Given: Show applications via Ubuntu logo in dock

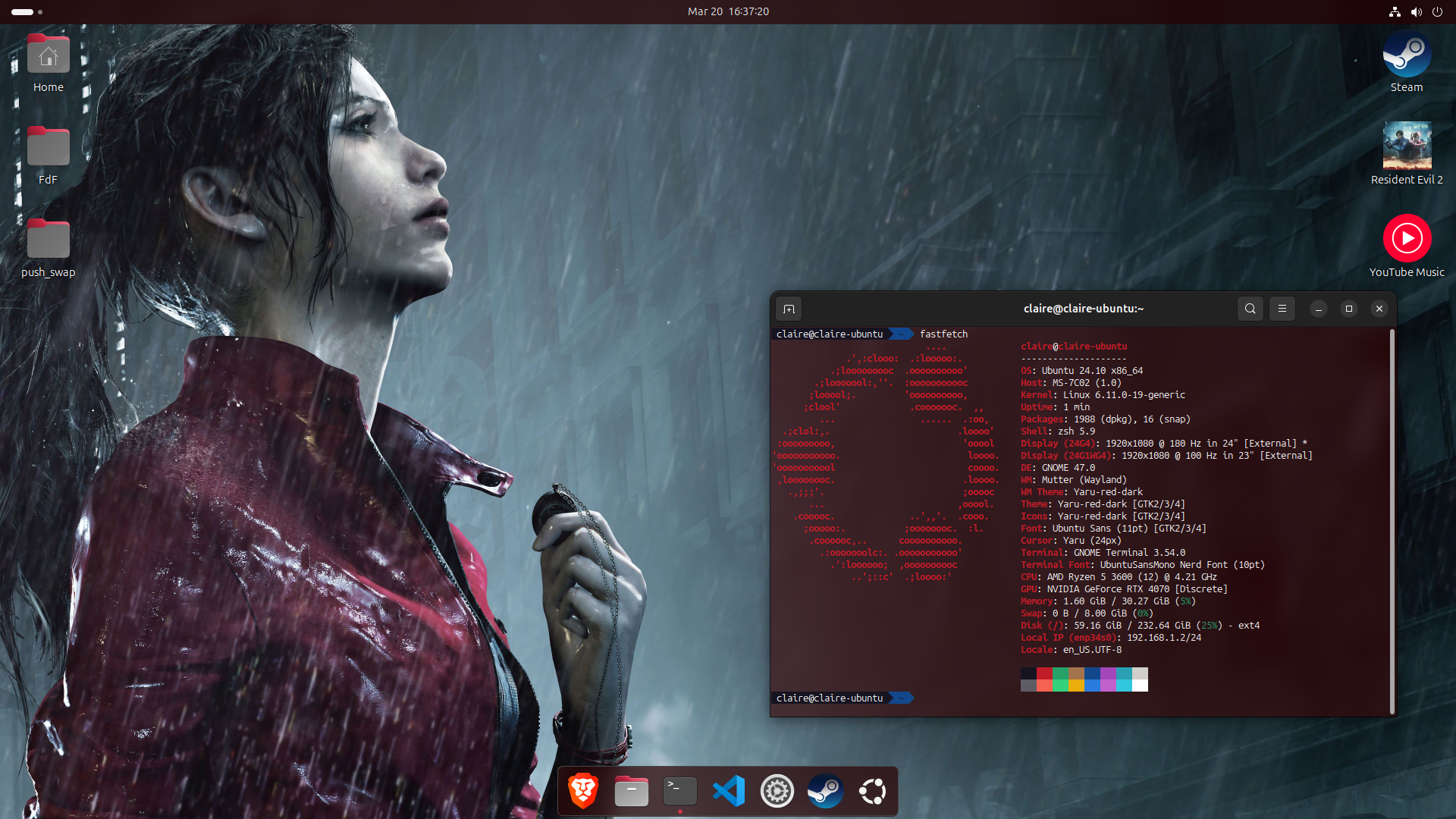Looking at the screenshot, I should click(x=873, y=791).
